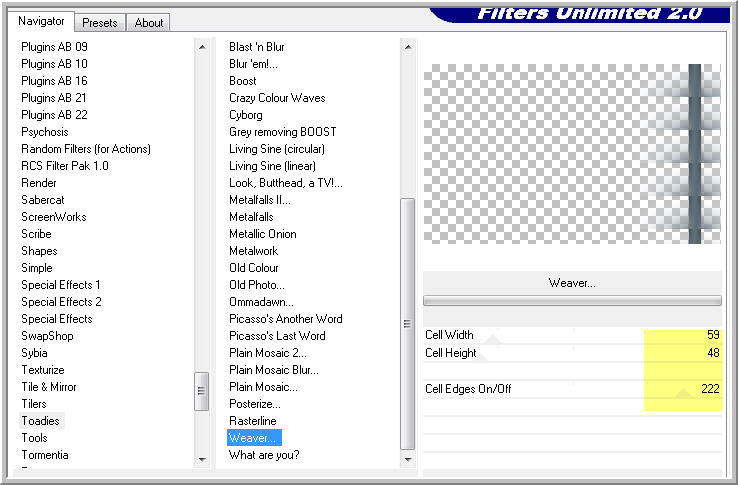738x485 pixels.
Task: Grab the filter list scrollbar thumb
Action: [408, 324]
